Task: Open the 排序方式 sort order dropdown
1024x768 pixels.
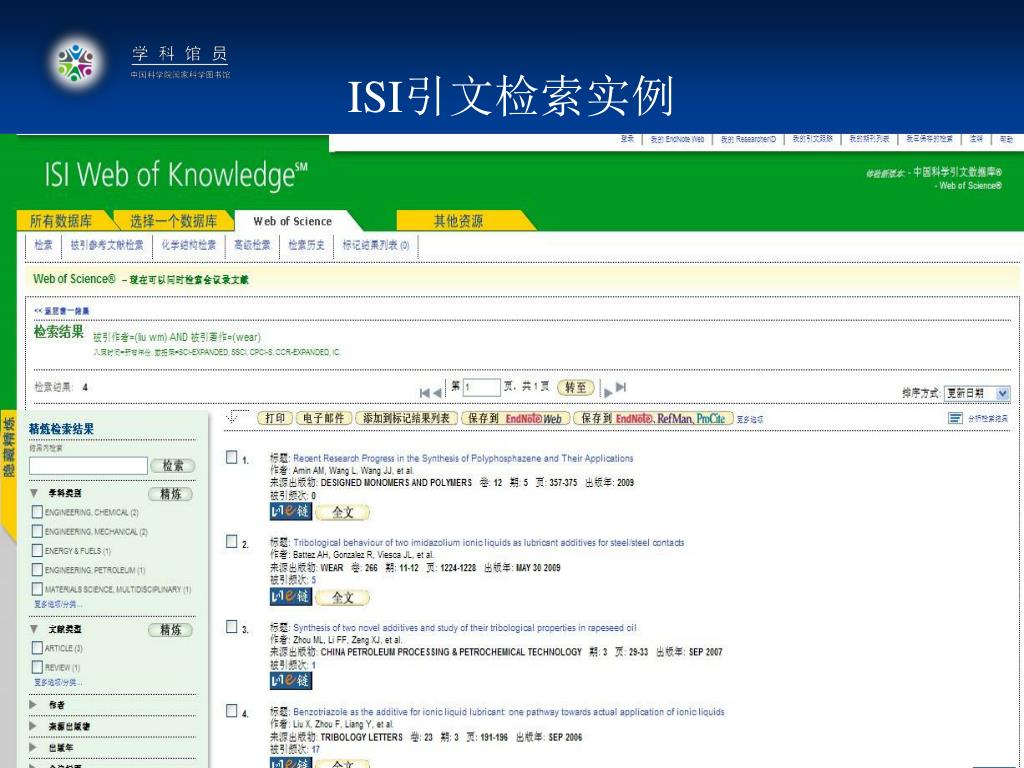Action: 978,393
